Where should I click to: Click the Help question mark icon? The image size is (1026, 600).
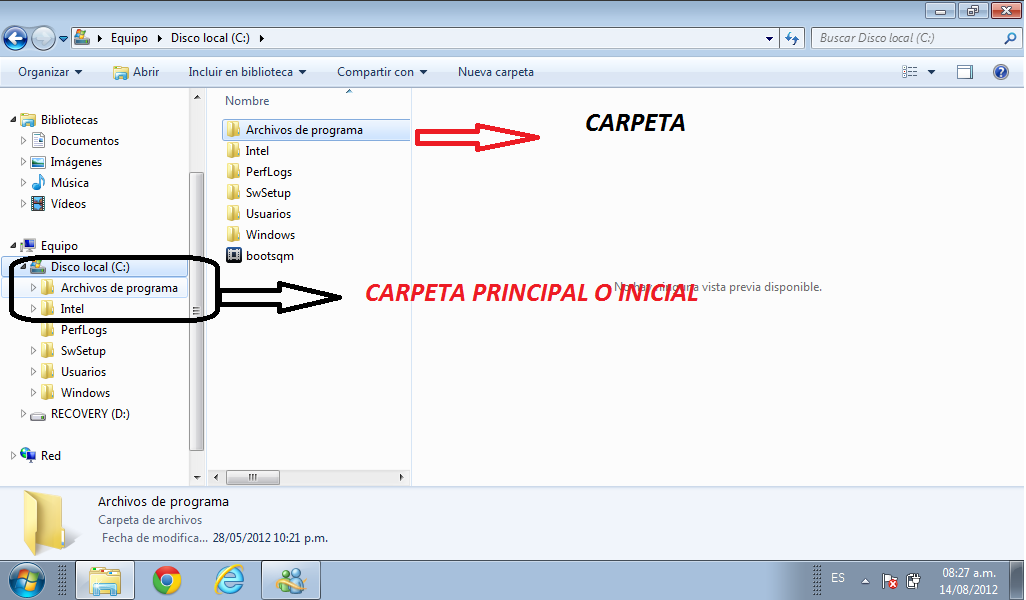(x=1000, y=72)
